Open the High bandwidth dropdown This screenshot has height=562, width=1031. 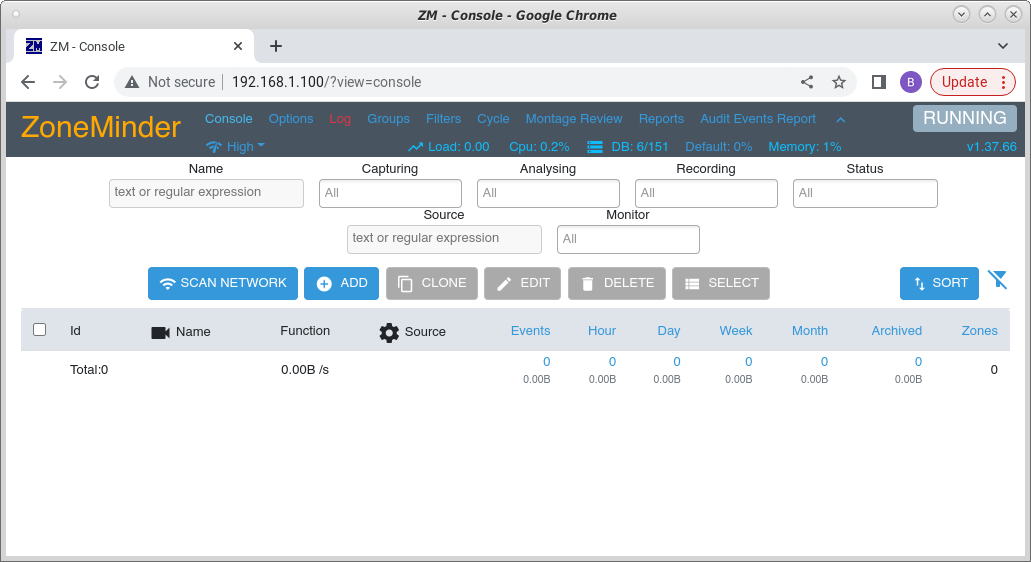(235, 147)
